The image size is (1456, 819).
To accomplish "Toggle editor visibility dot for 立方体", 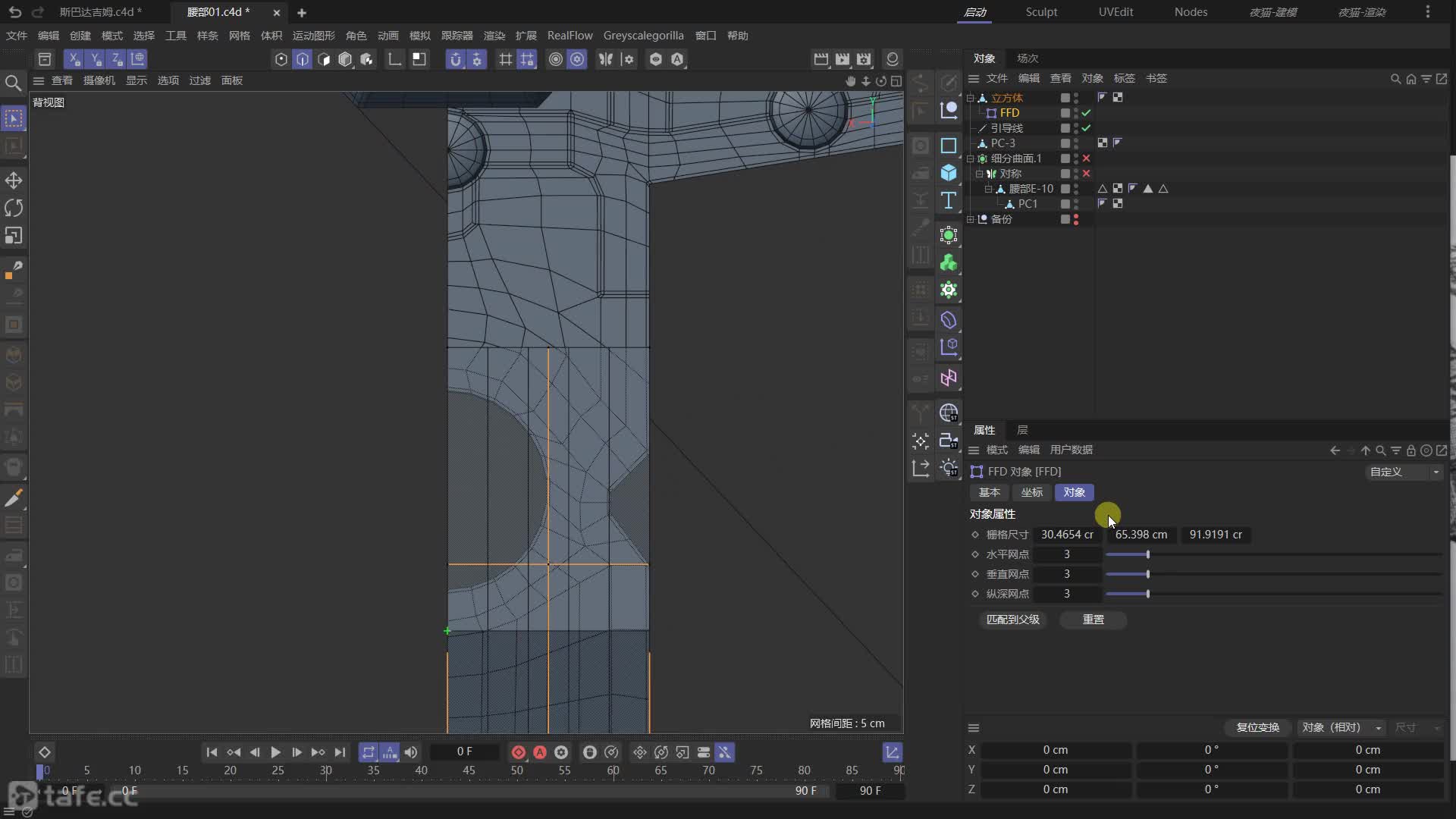I will coord(1076,96).
